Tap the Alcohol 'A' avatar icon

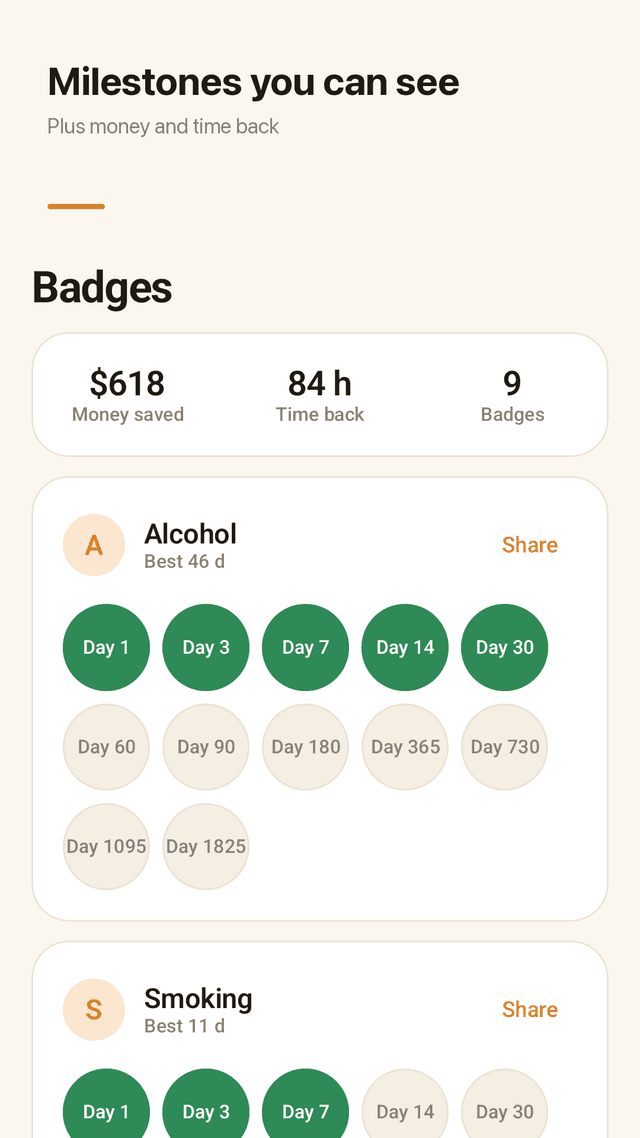pos(94,545)
